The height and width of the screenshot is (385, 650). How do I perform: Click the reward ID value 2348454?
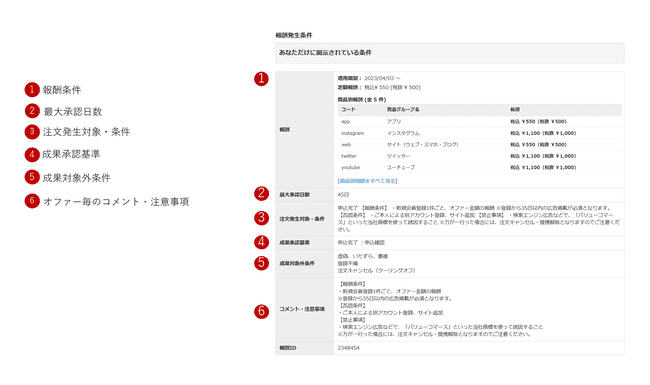(x=348, y=348)
